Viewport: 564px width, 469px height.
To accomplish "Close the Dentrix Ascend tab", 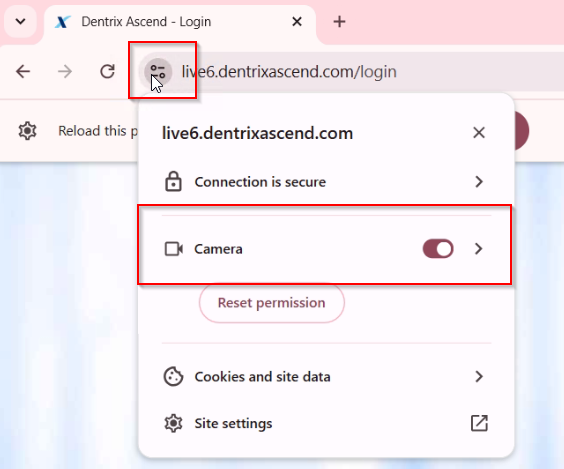I will coord(297,22).
